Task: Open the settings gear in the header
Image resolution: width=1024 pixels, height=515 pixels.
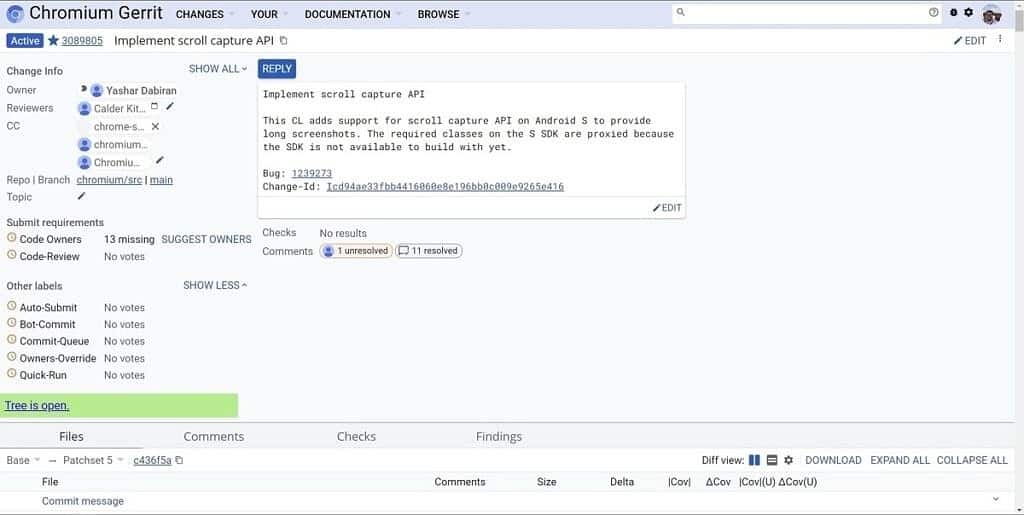Action: (x=968, y=12)
